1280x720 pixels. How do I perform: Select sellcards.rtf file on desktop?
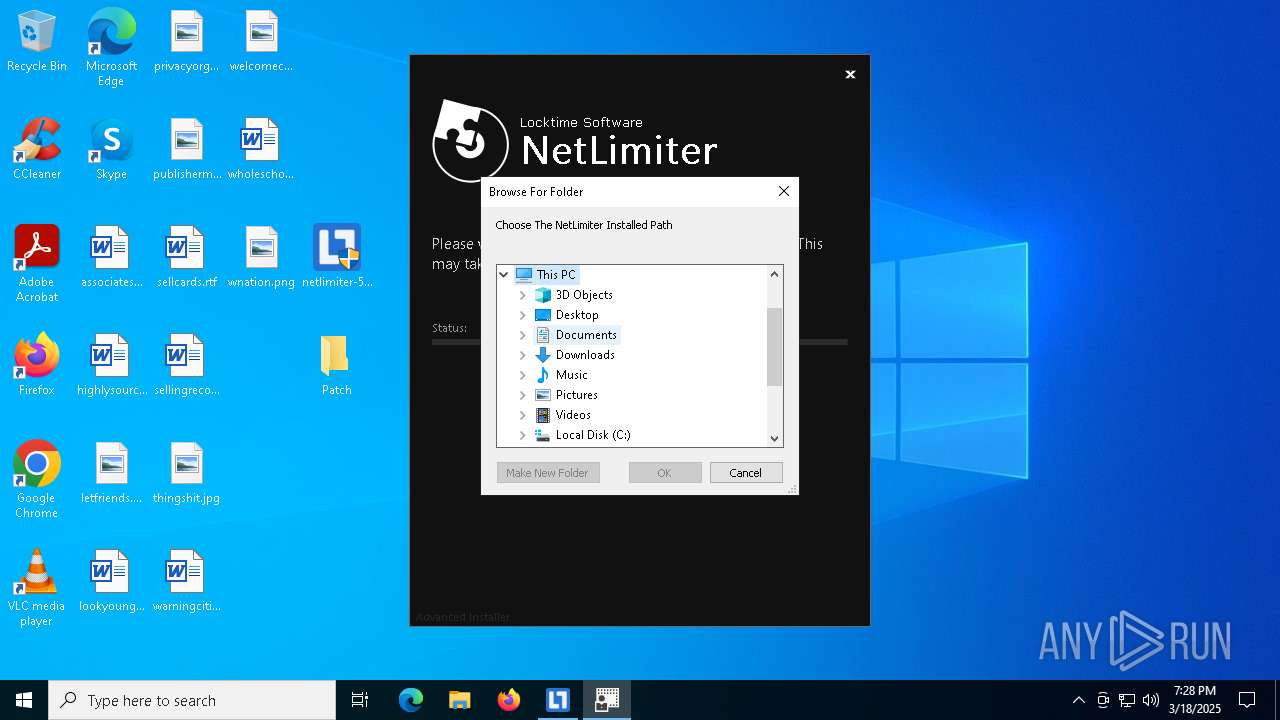pos(186,258)
